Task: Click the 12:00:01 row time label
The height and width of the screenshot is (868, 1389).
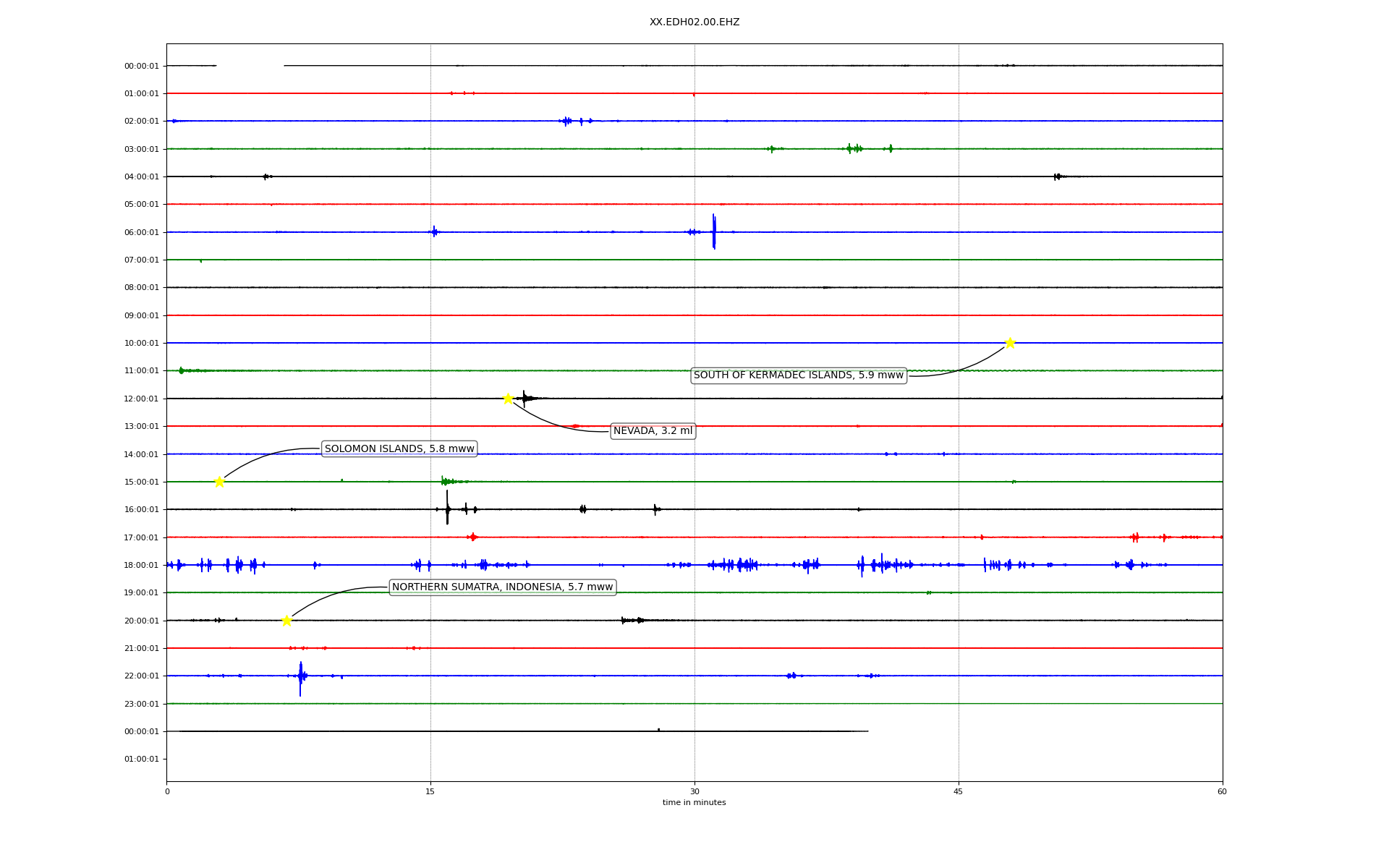Action: 141,399
